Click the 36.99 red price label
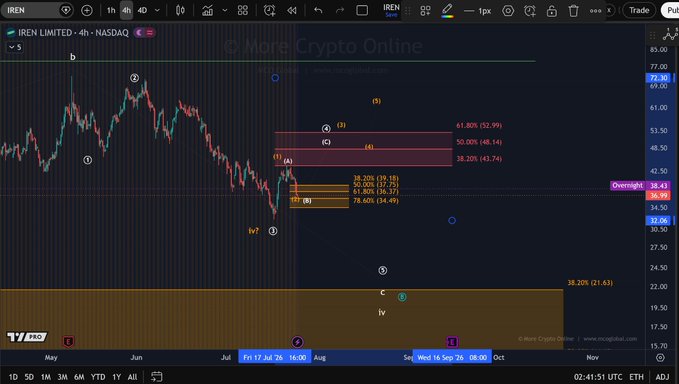Image resolution: width=679 pixels, height=384 pixels. point(658,195)
